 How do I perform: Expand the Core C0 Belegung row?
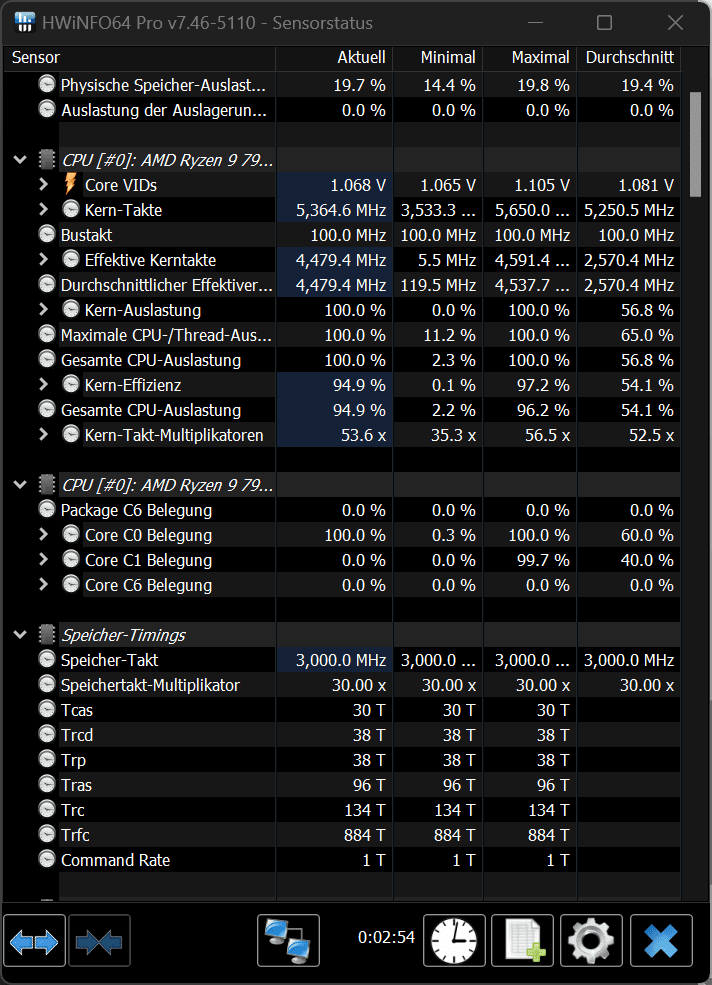(x=44, y=535)
